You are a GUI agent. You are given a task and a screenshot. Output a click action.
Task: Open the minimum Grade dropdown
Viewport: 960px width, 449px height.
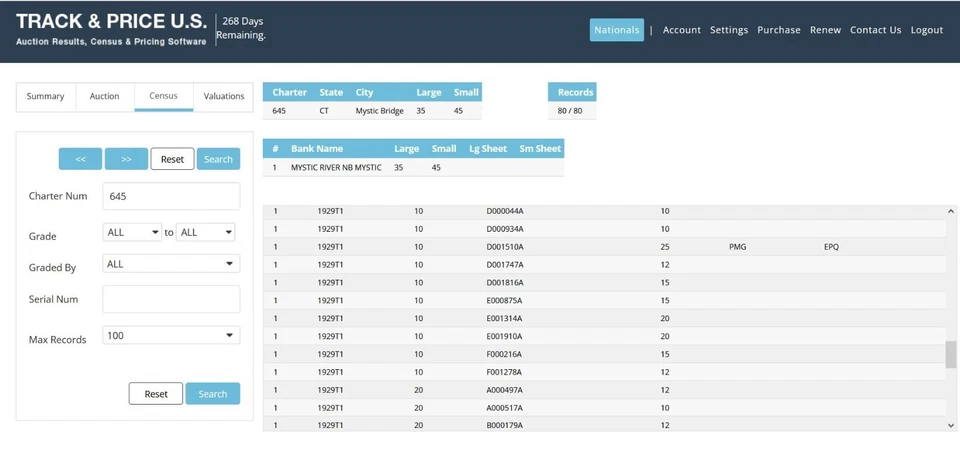132,232
